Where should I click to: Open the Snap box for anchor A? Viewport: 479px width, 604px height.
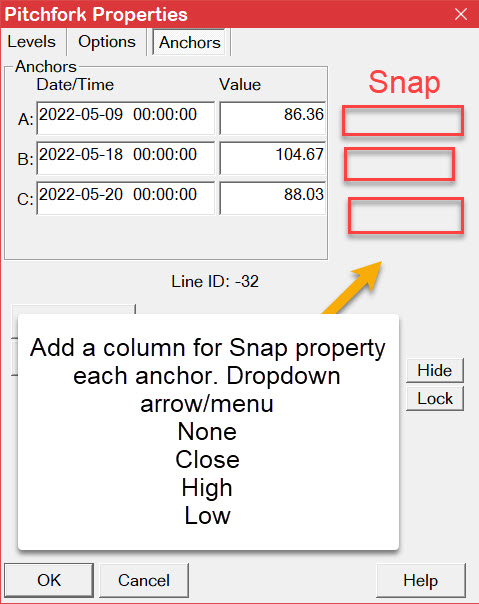[x=403, y=121]
